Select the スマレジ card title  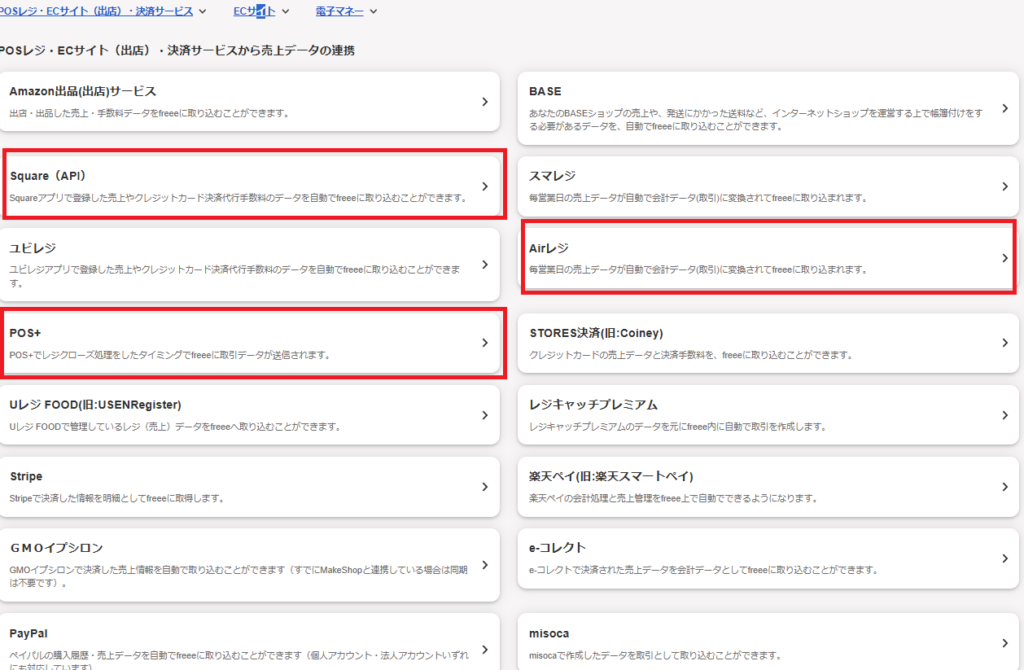coord(552,176)
